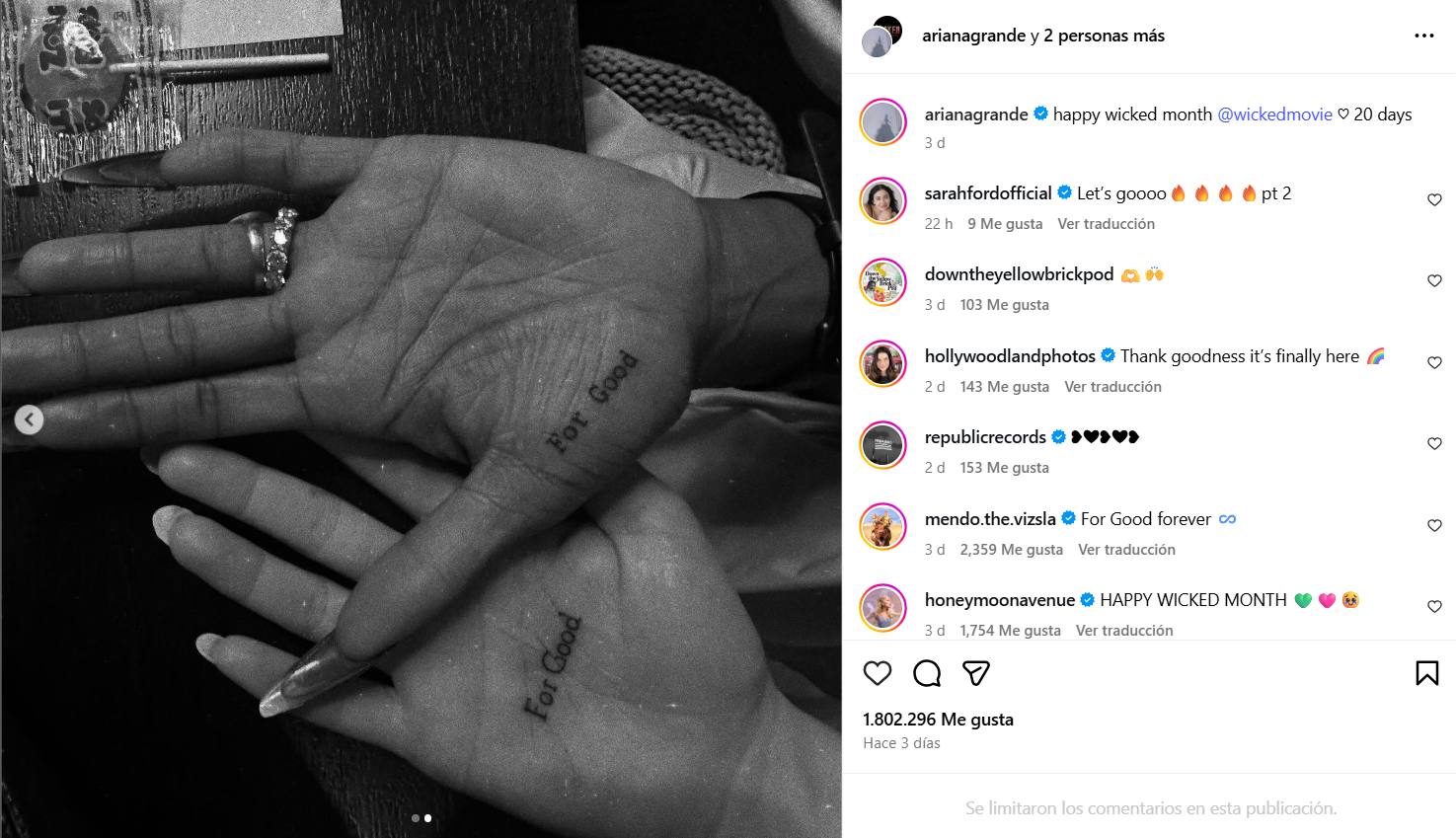The image size is (1456, 838).
Task: Open 'y 2 personas más' collaborators list
Action: 1097,36
